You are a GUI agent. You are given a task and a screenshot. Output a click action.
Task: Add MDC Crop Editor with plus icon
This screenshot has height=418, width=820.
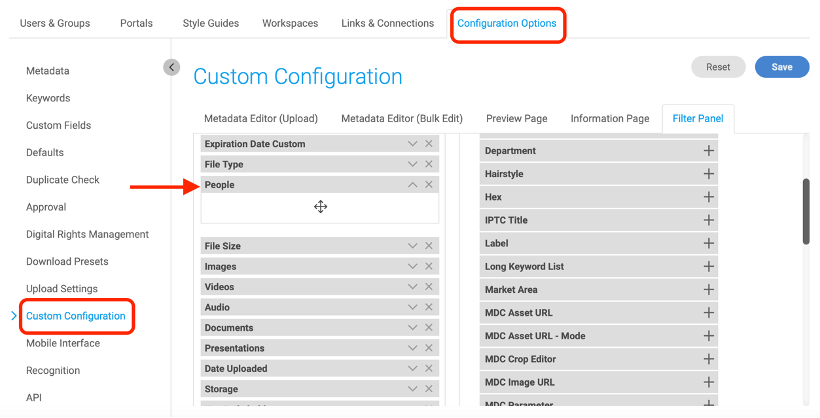tap(709, 359)
